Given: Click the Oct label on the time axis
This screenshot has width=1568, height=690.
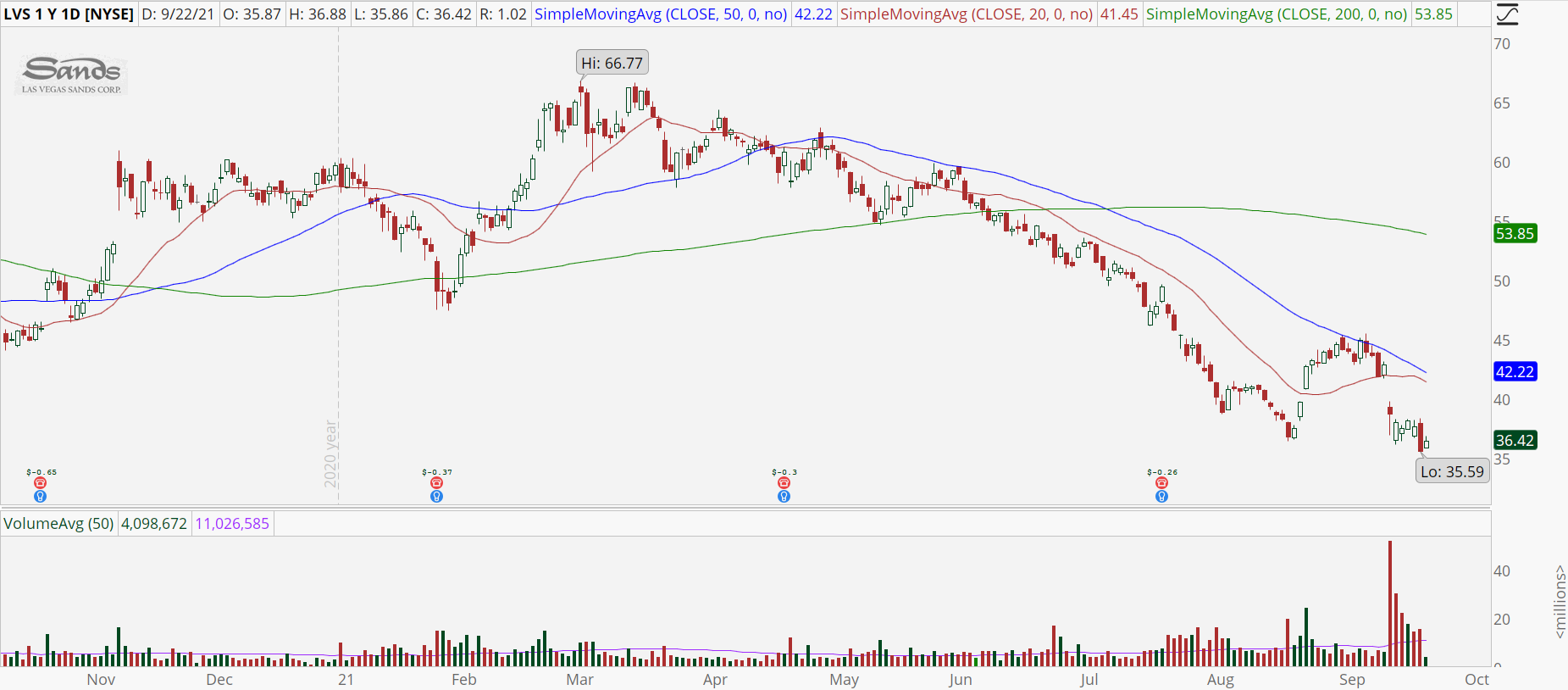Looking at the screenshot, I should pyautogui.click(x=1477, y=680).
